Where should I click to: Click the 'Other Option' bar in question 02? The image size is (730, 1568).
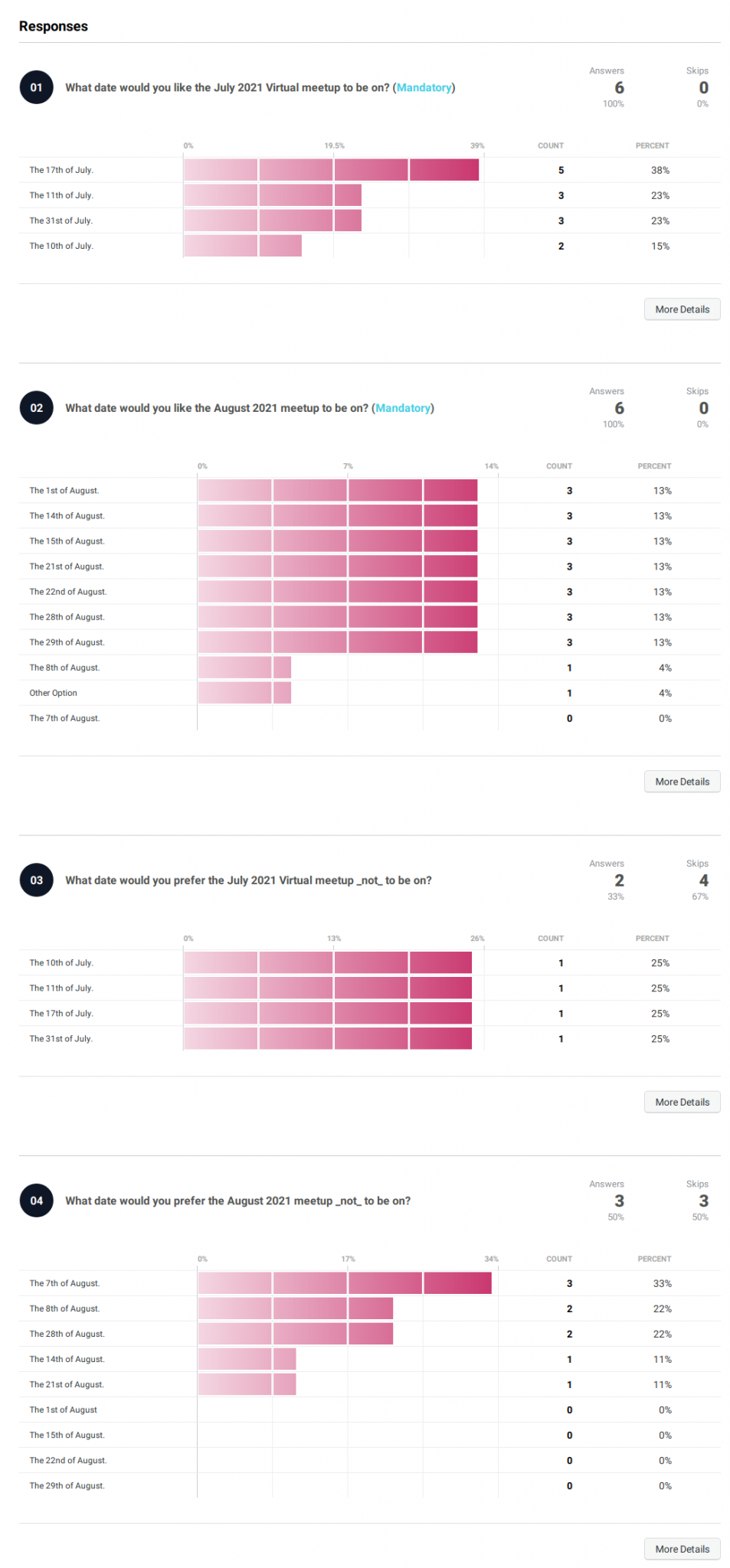[x=243, y=692]
